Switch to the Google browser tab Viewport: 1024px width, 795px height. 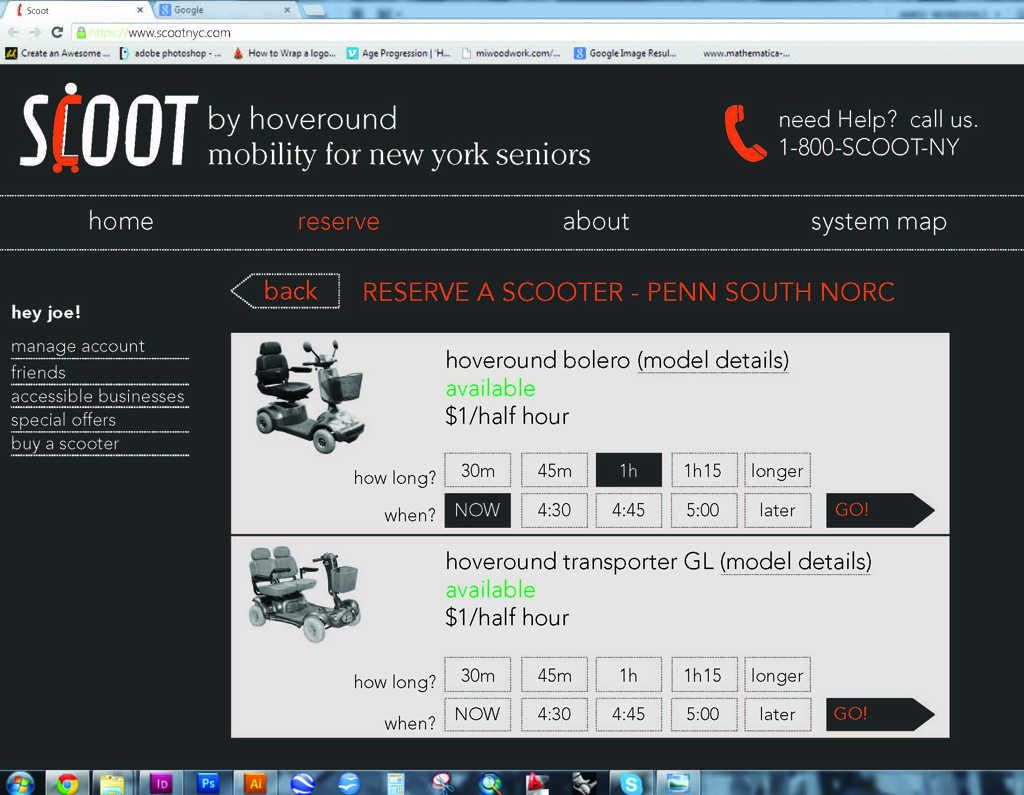[x=225, y=10]
